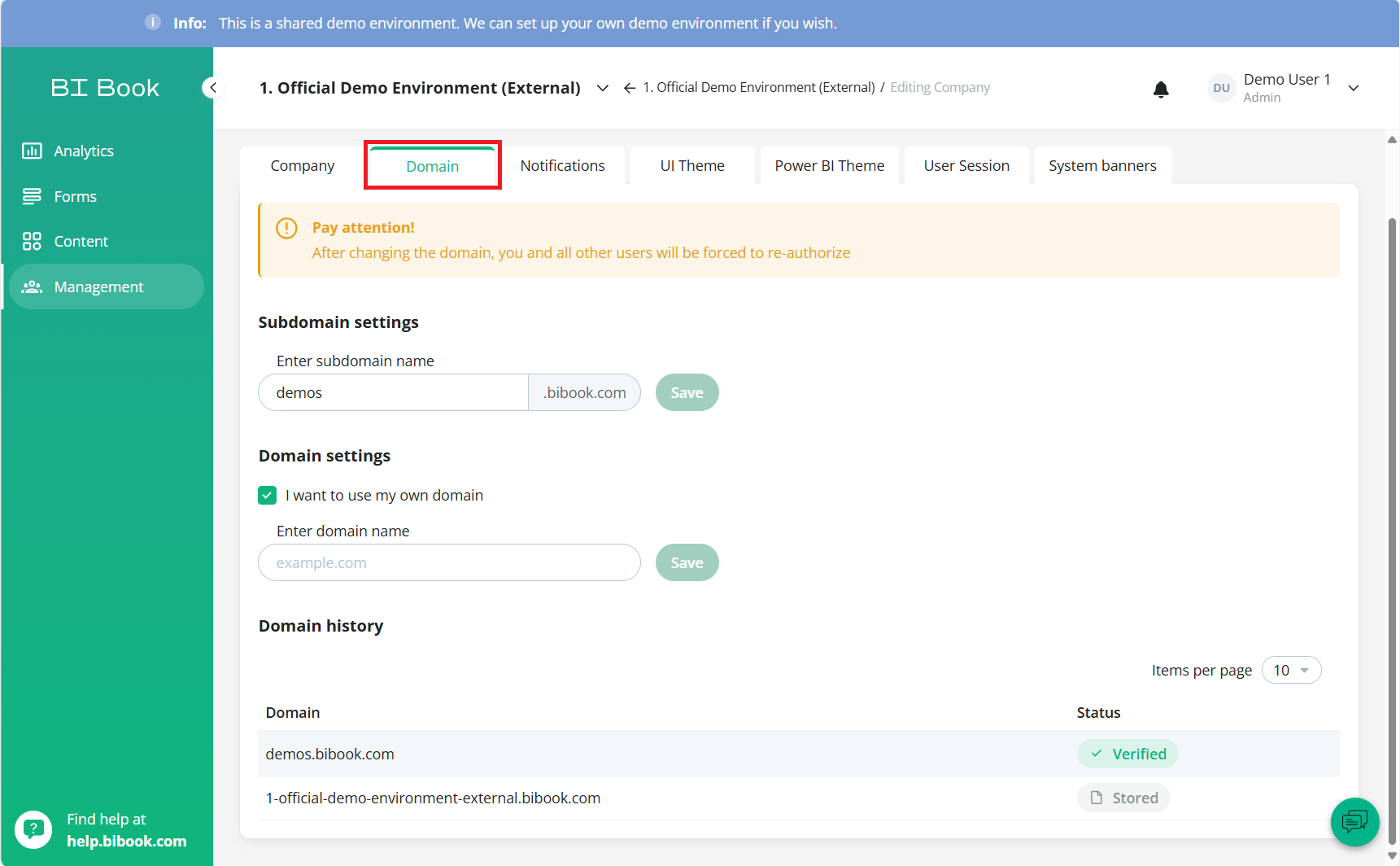Viewport: 1400px width, 866px height.
Task: Click the BI Book logo
Action: (x=105, y=88)
